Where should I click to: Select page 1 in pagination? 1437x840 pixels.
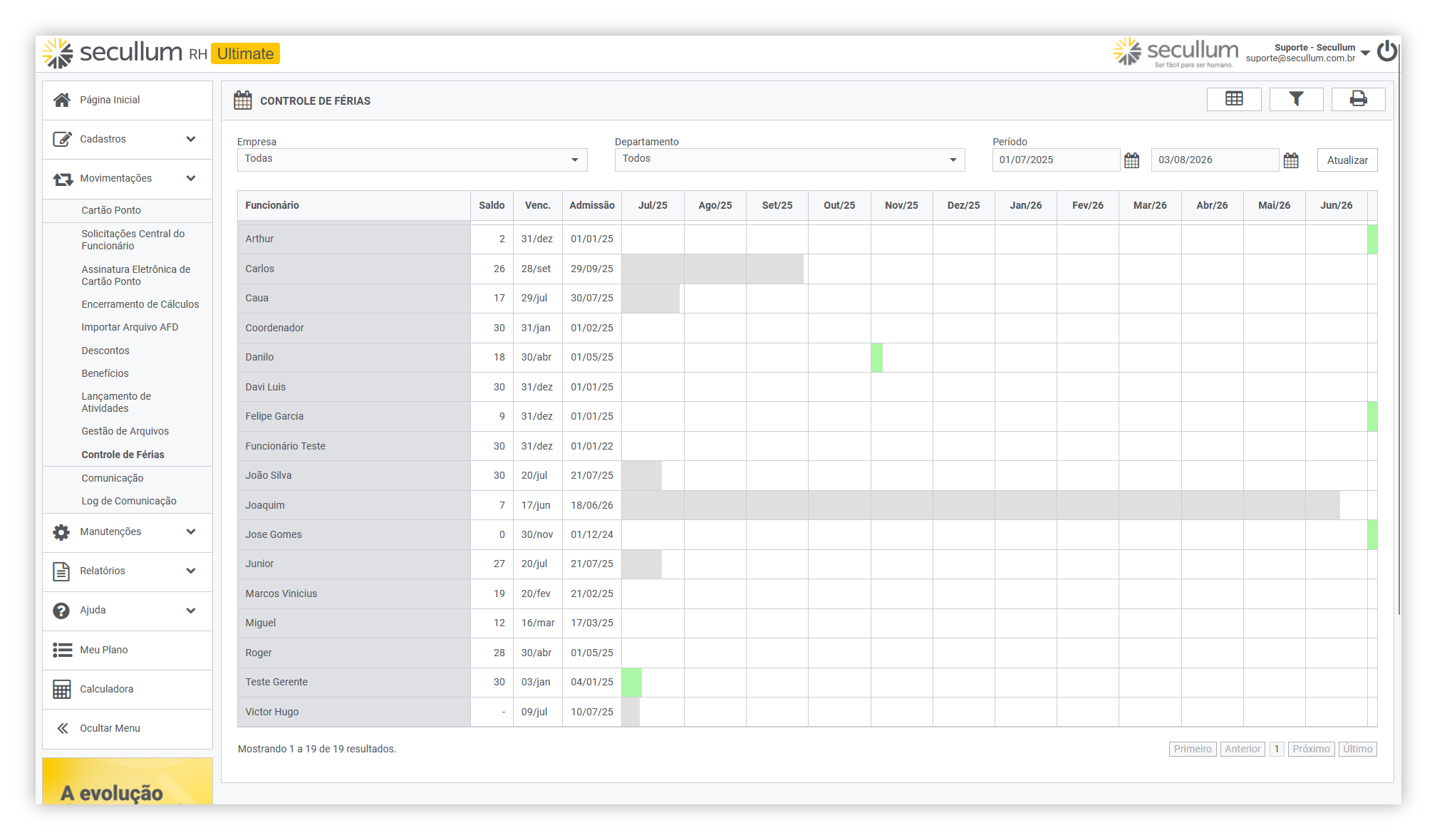1277,749
